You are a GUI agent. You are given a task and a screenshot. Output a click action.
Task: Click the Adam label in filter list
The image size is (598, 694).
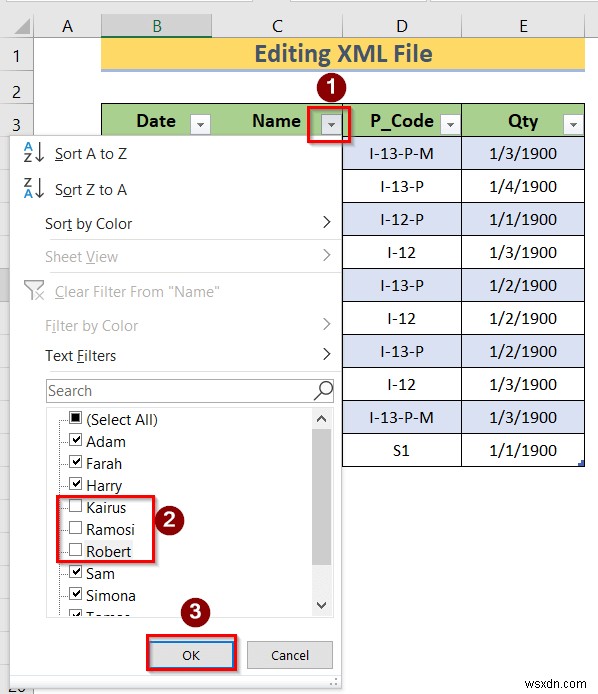click(106, 441)
